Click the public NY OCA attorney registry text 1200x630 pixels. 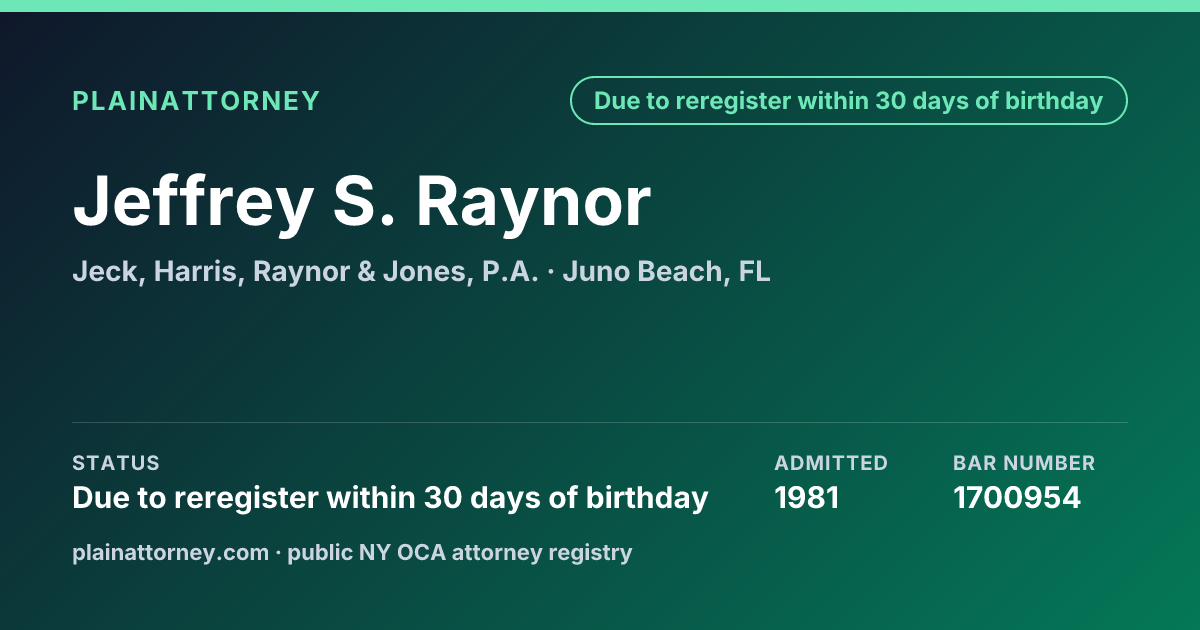tap(460, 553)
